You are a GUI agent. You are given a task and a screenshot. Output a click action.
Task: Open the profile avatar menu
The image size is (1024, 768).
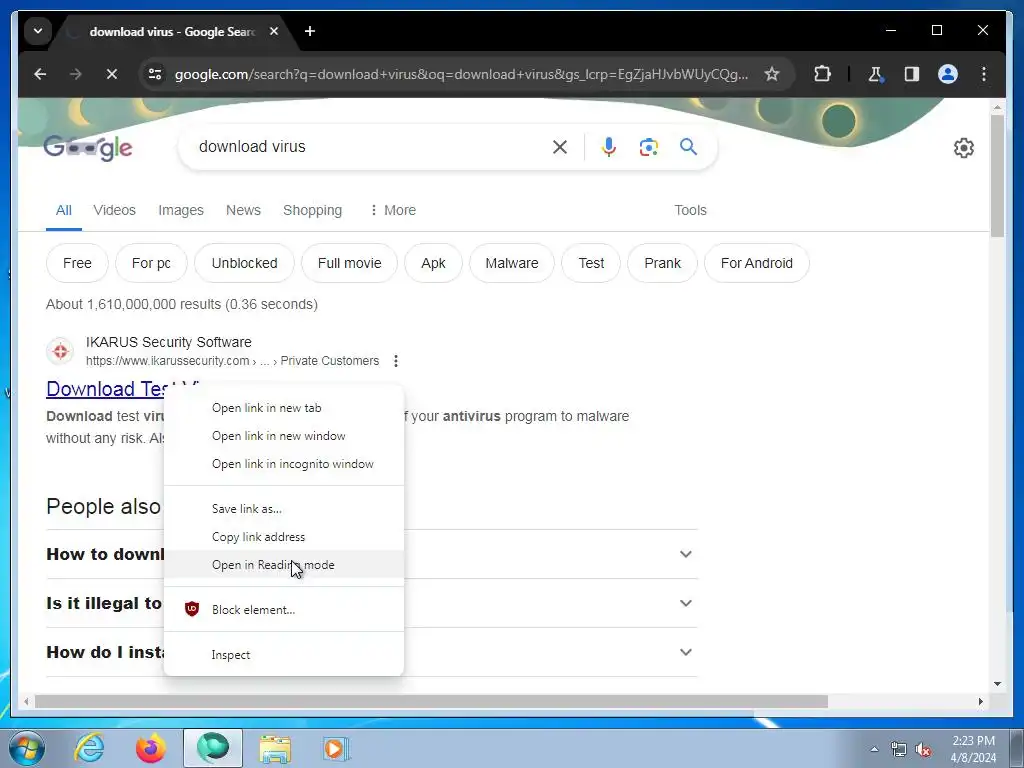948,74
